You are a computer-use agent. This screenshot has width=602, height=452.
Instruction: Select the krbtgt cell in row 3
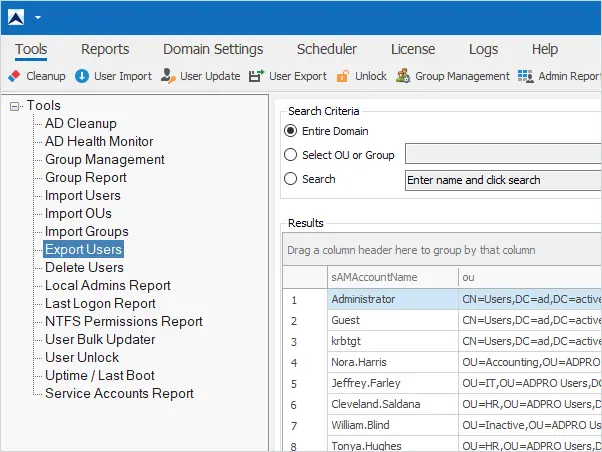pyautogui.click(x=393, y=341)
